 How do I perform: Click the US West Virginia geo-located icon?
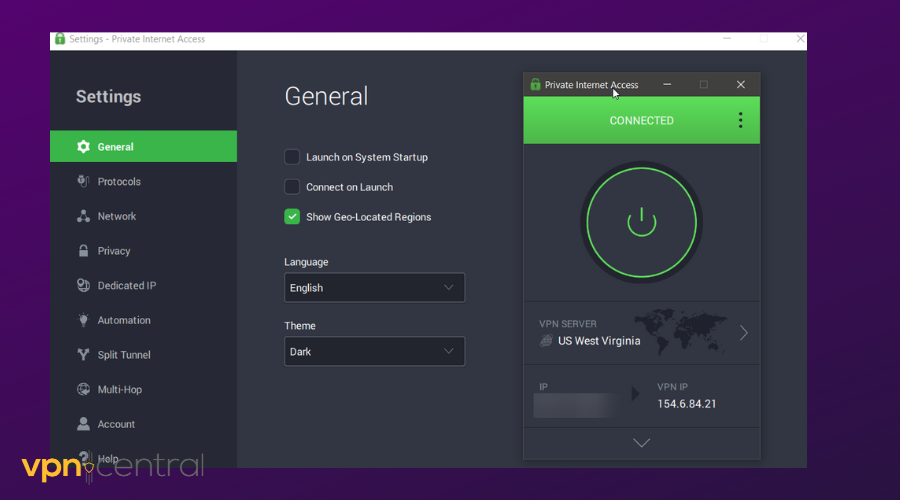pos(546,340)
